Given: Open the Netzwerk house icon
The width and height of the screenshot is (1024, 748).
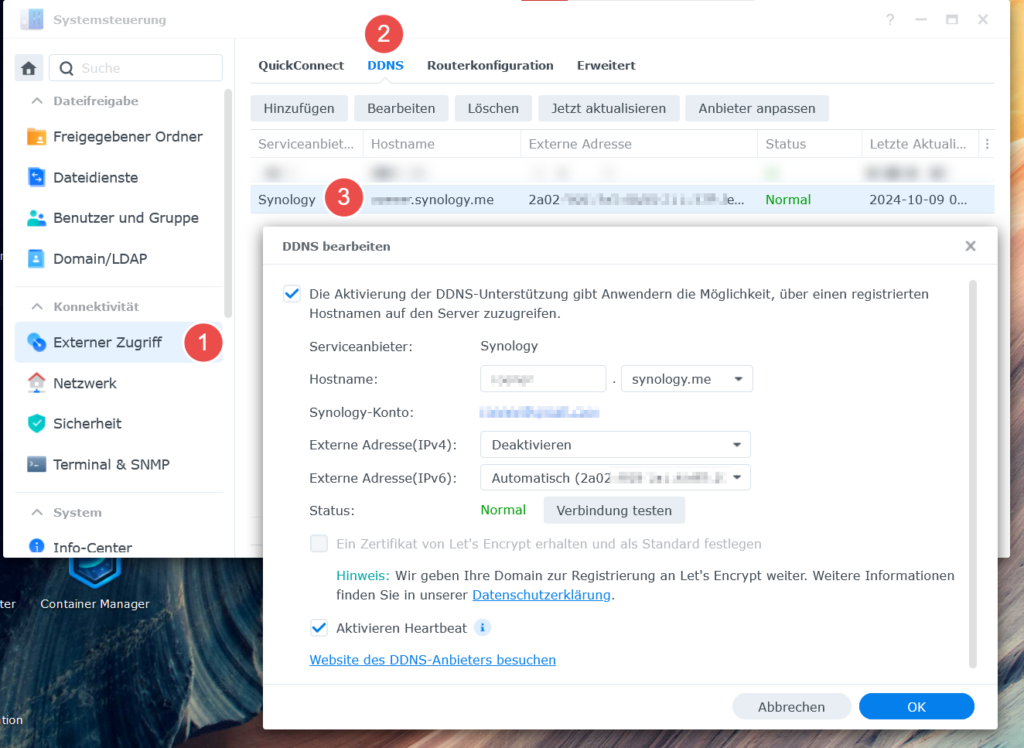Looking at the screenshot, I should tap(37, 383).
